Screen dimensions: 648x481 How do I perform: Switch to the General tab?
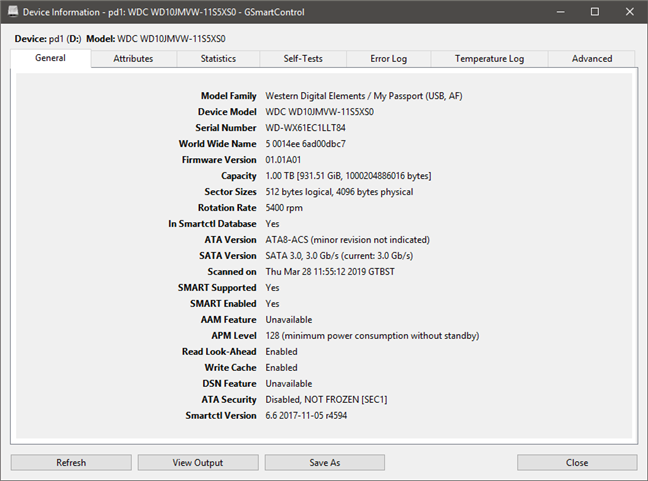click(x=50, y=59)
